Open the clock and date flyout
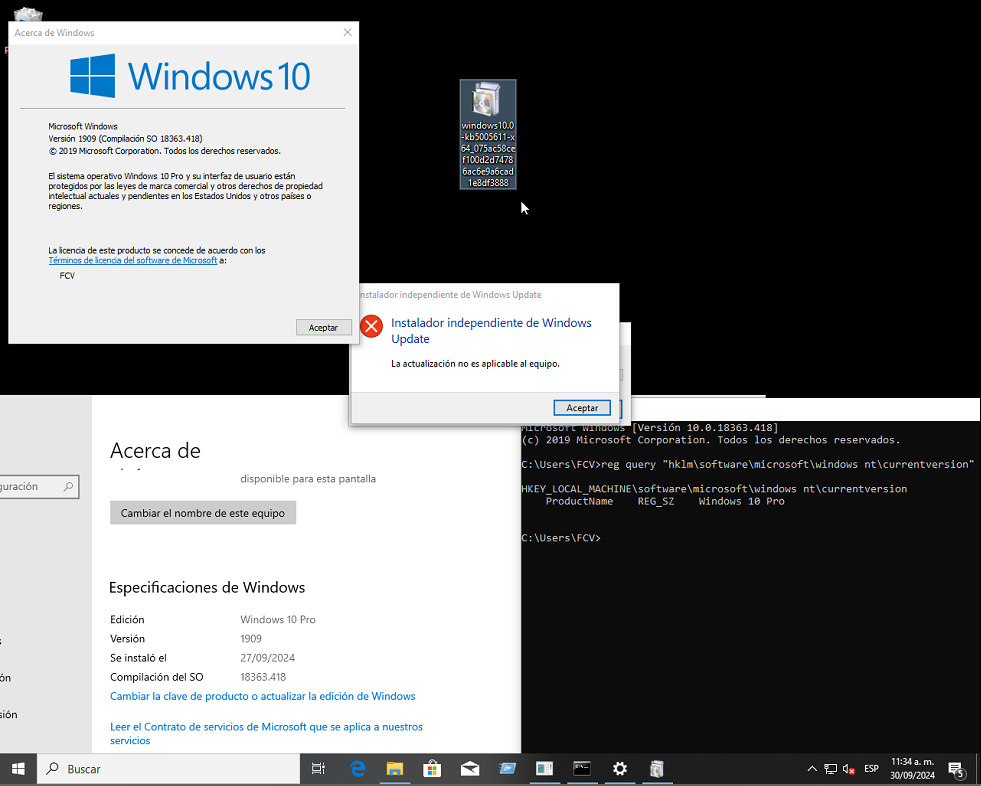The image size is (981, 786). [912, 768]
